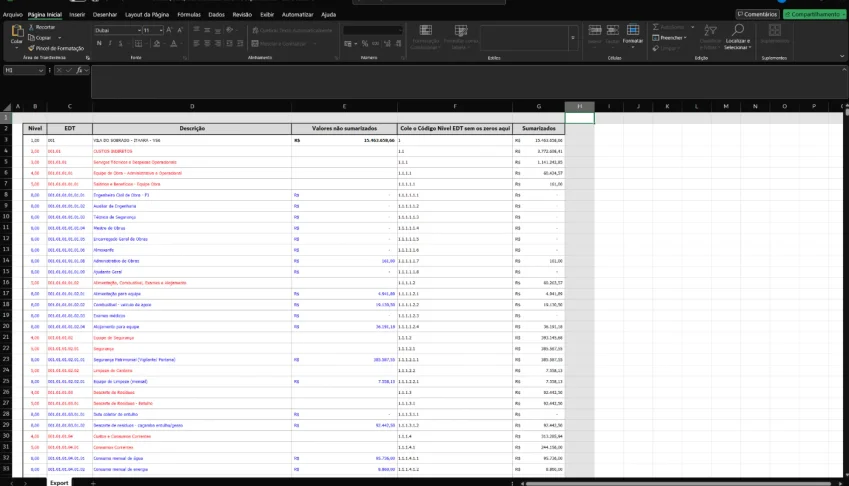Decrease font size with the small A icon

[180, 30]
